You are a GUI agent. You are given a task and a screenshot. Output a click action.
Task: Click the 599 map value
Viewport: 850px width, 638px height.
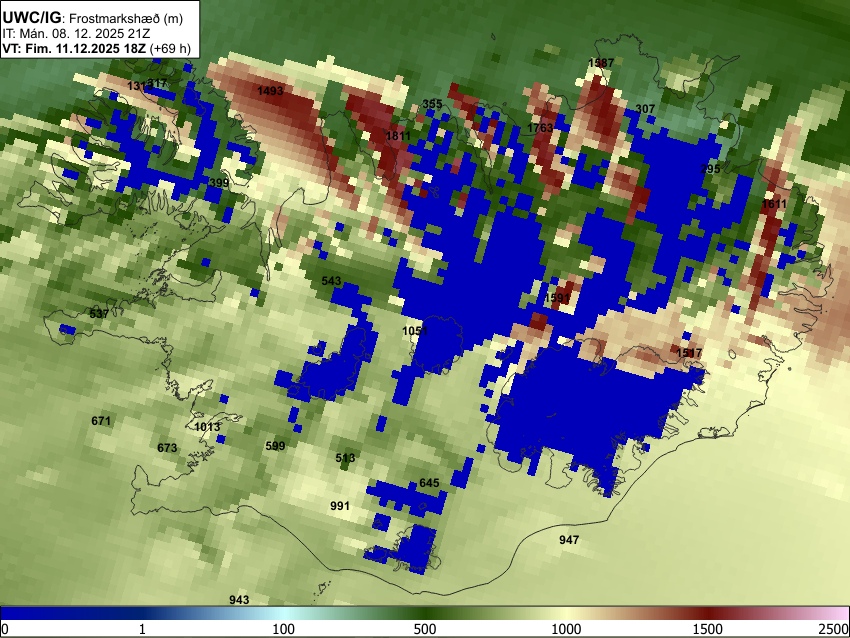tap(275, 446)
